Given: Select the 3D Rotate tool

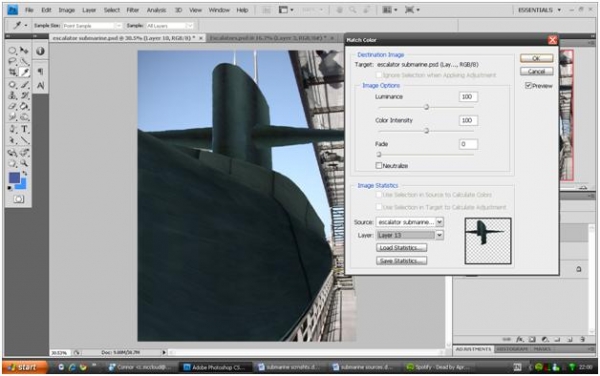Looking at the screenshot, I should coord(12,153).
